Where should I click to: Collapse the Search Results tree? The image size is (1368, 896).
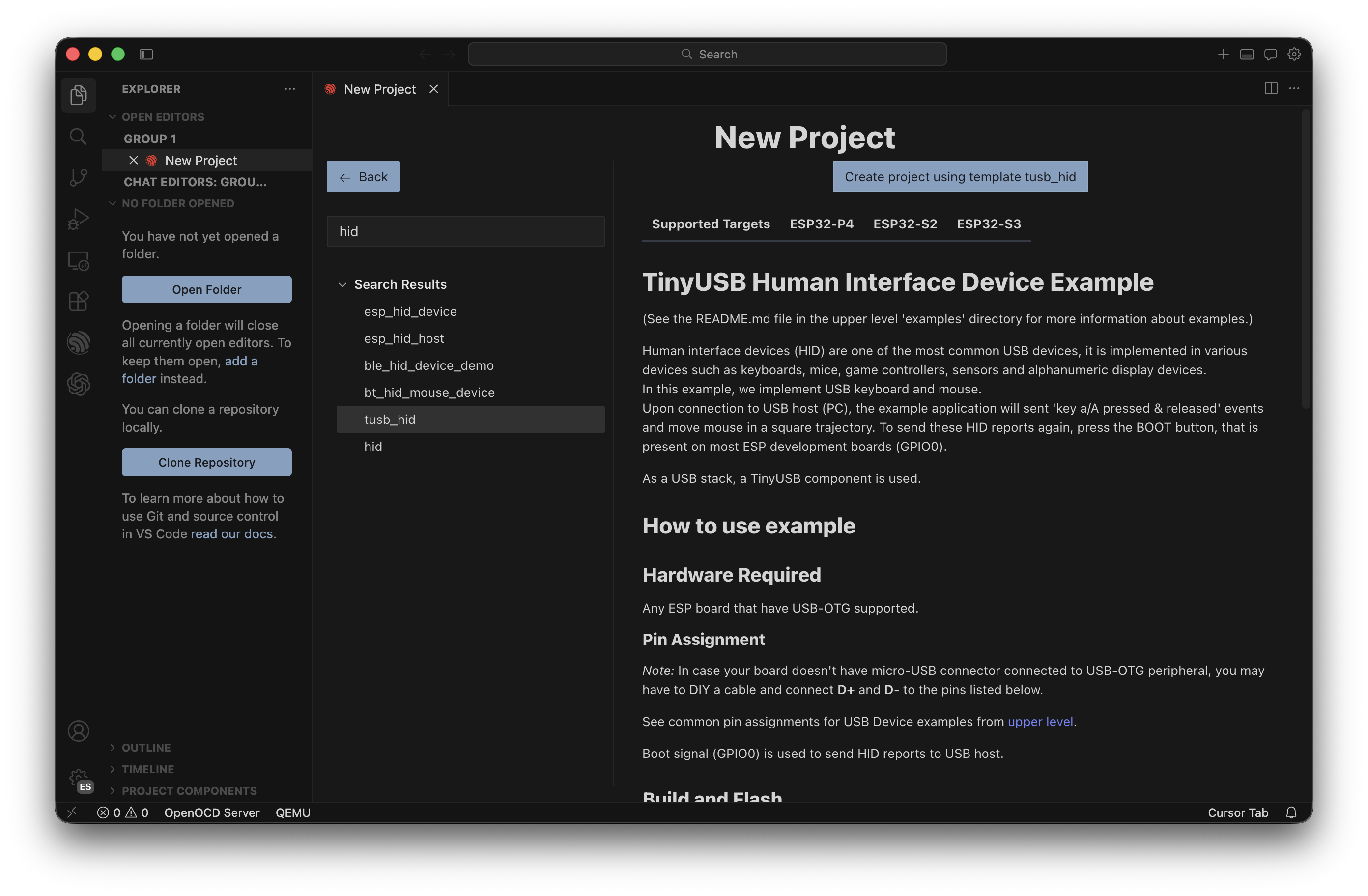[x=342, y=284]
